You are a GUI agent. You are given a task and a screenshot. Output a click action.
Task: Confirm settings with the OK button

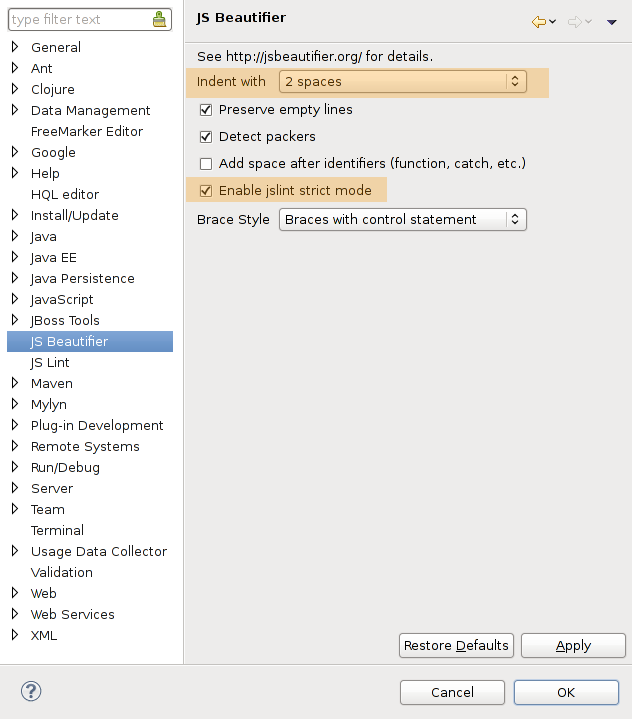point(566,692)
